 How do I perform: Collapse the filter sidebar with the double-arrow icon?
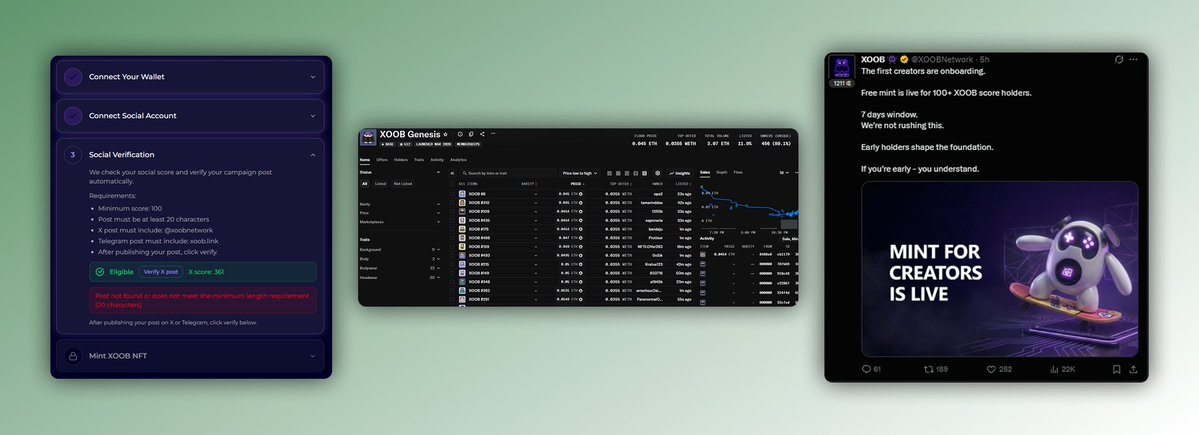452,174
